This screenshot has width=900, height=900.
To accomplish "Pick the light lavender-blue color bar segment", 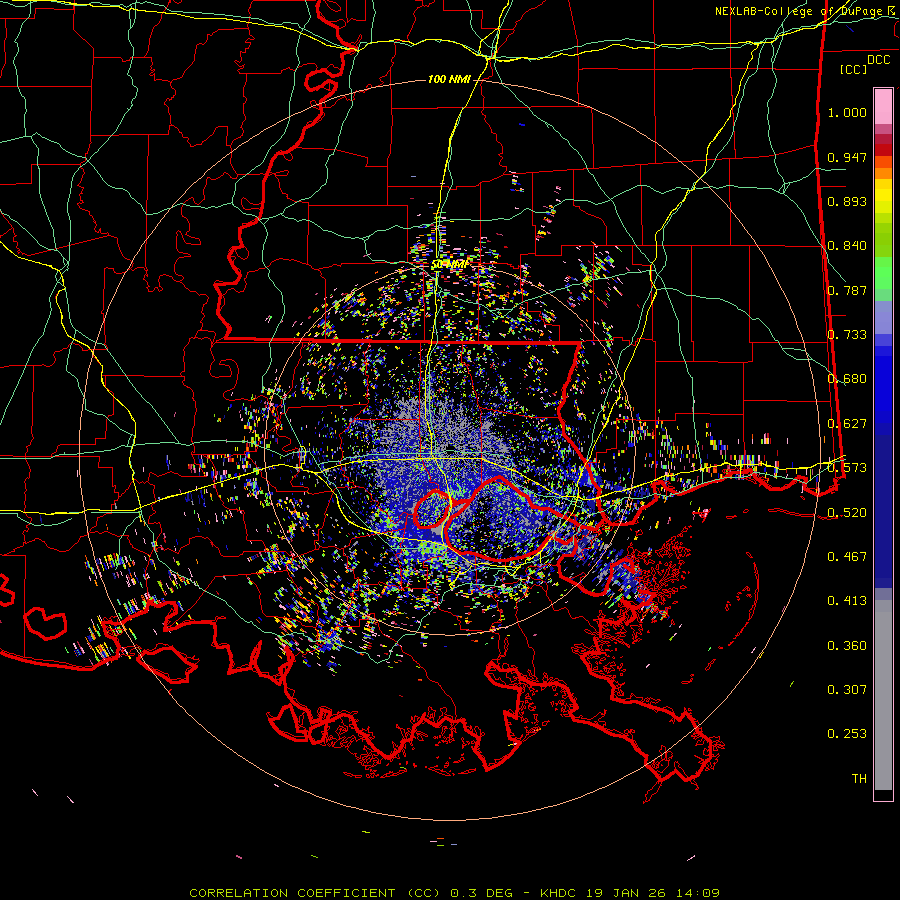I will click(883, 317).
